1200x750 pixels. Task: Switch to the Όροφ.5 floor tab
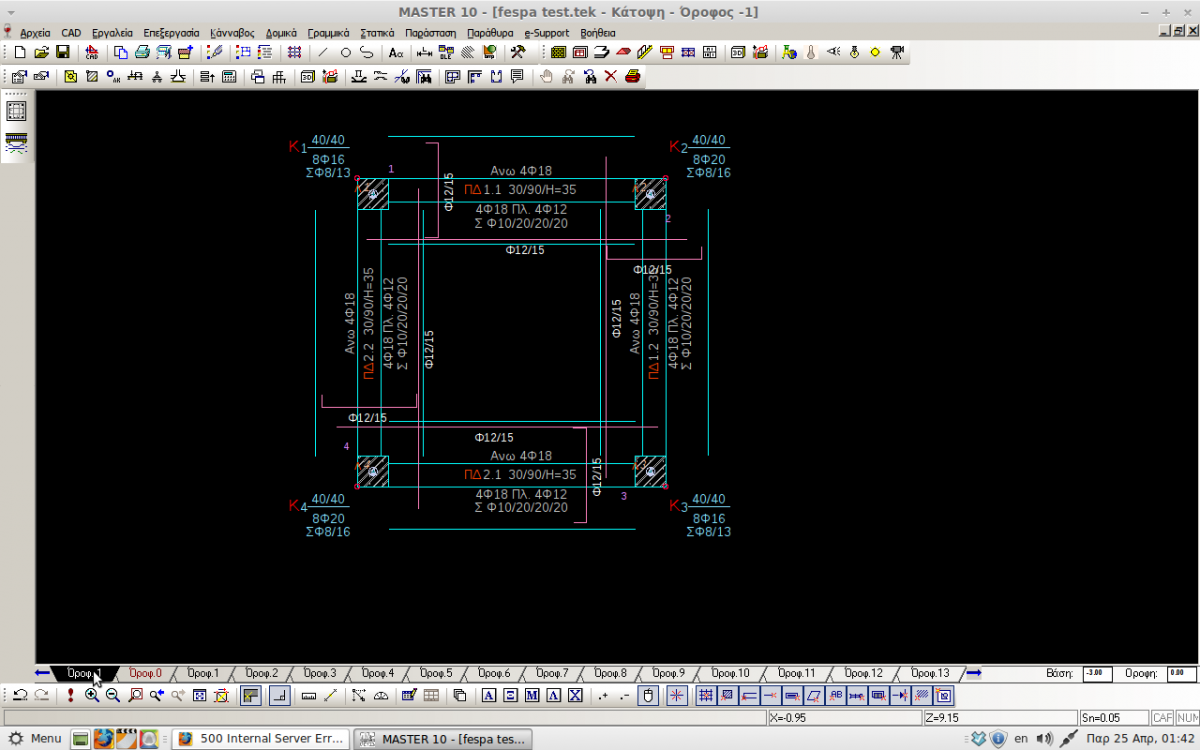[x=436, y=673]
